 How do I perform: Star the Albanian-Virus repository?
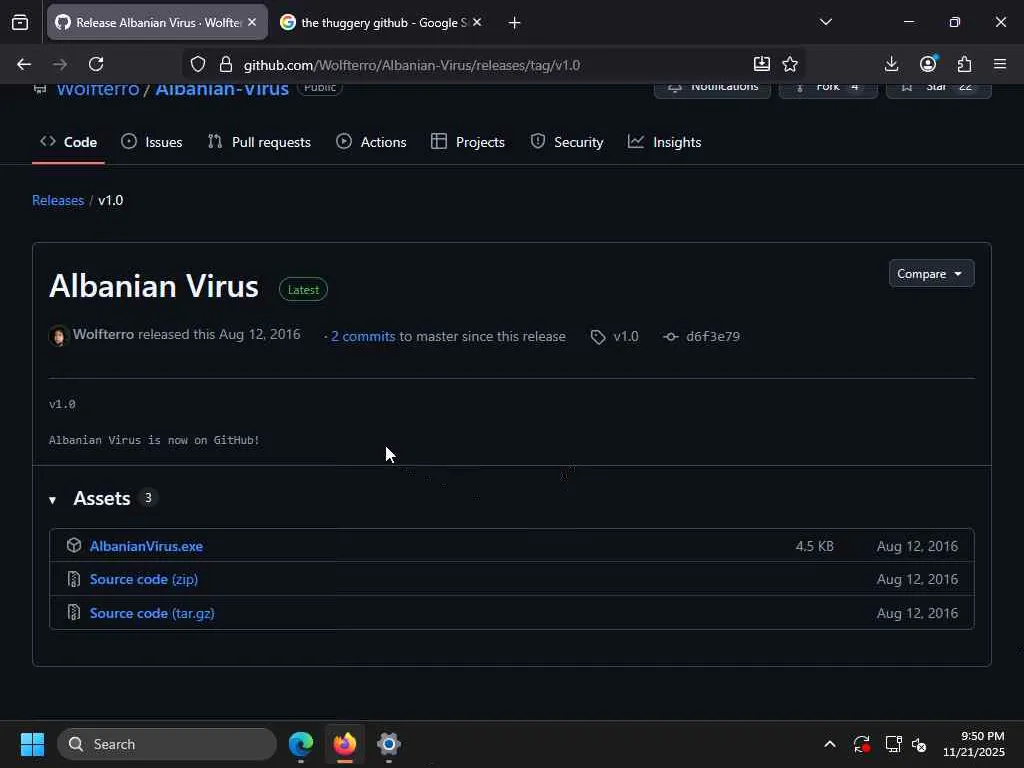[938, 88]
